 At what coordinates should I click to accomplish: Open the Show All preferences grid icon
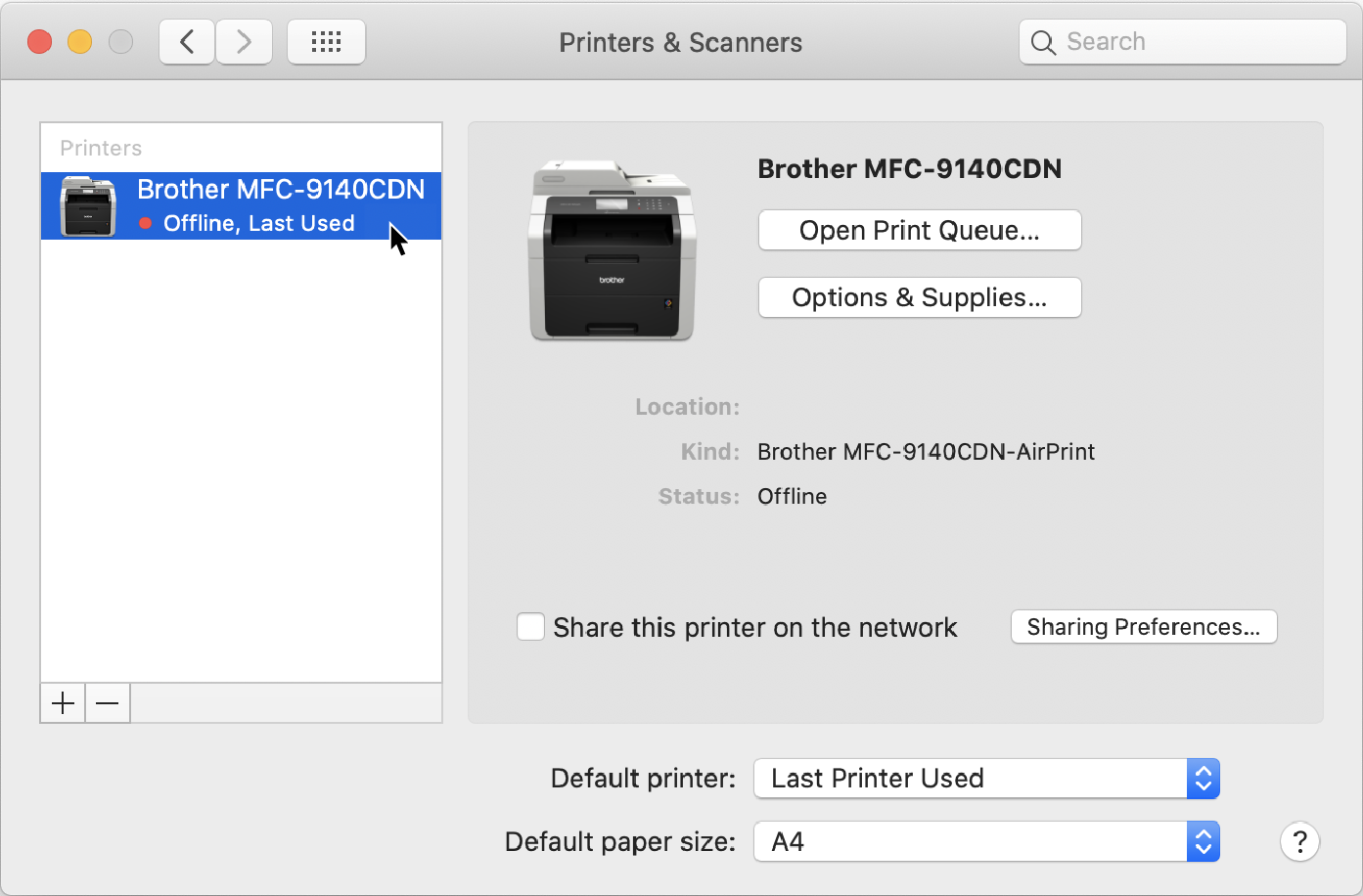pos(326,41)
